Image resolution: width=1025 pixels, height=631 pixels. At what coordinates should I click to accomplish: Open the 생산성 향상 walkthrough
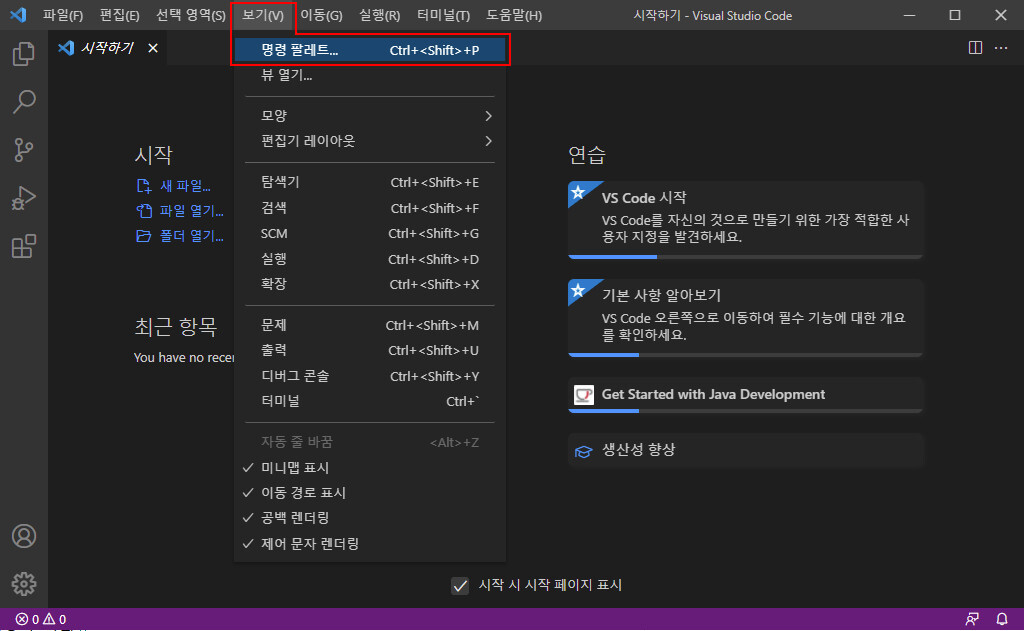(x=745, y=451)
